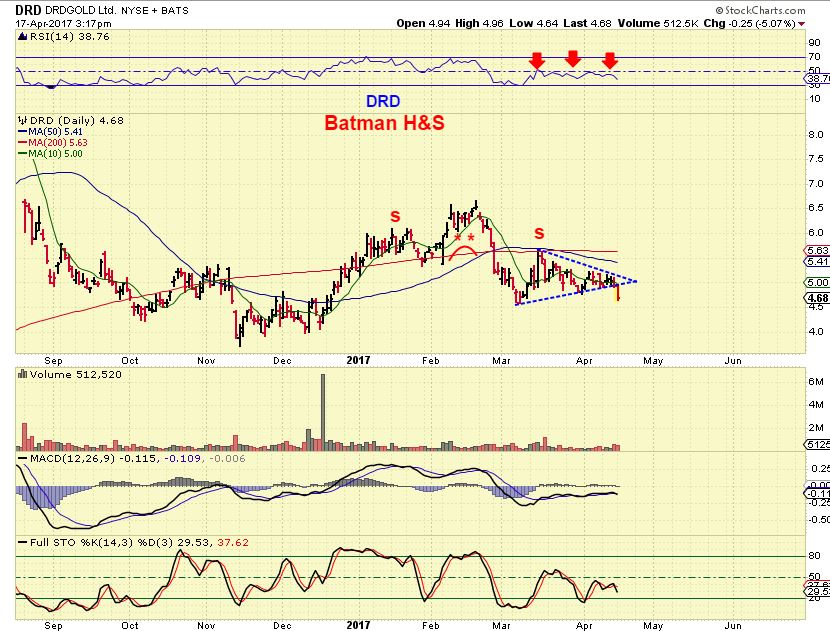Click the RSI(14) 38.76 indicator label
This screenshot has height=631, width=830.
69,37
